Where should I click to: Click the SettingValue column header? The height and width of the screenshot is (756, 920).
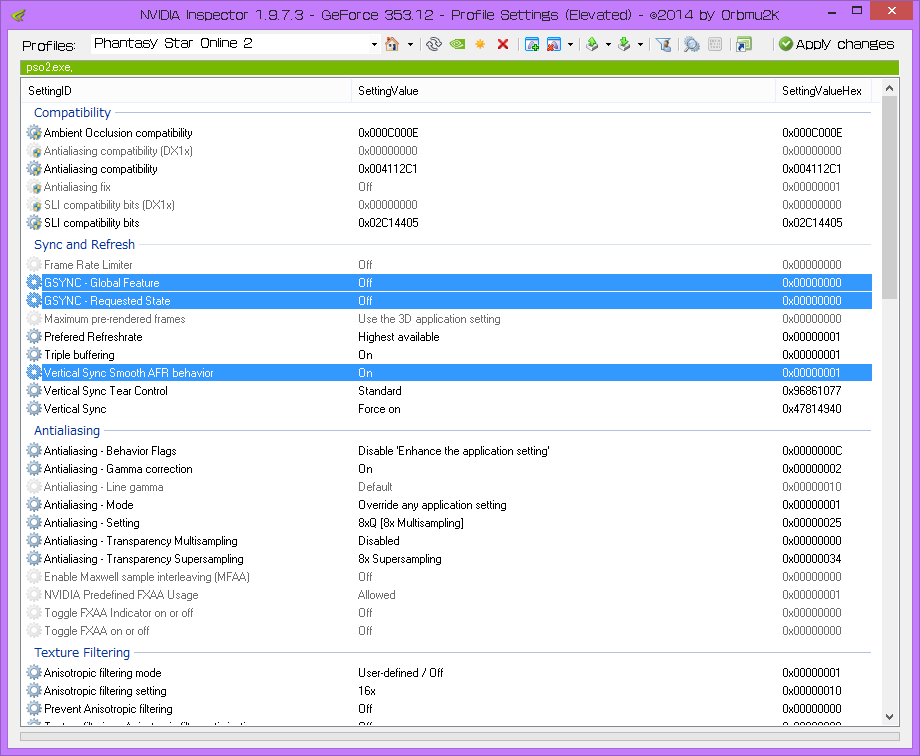click(x=563, y=91)
